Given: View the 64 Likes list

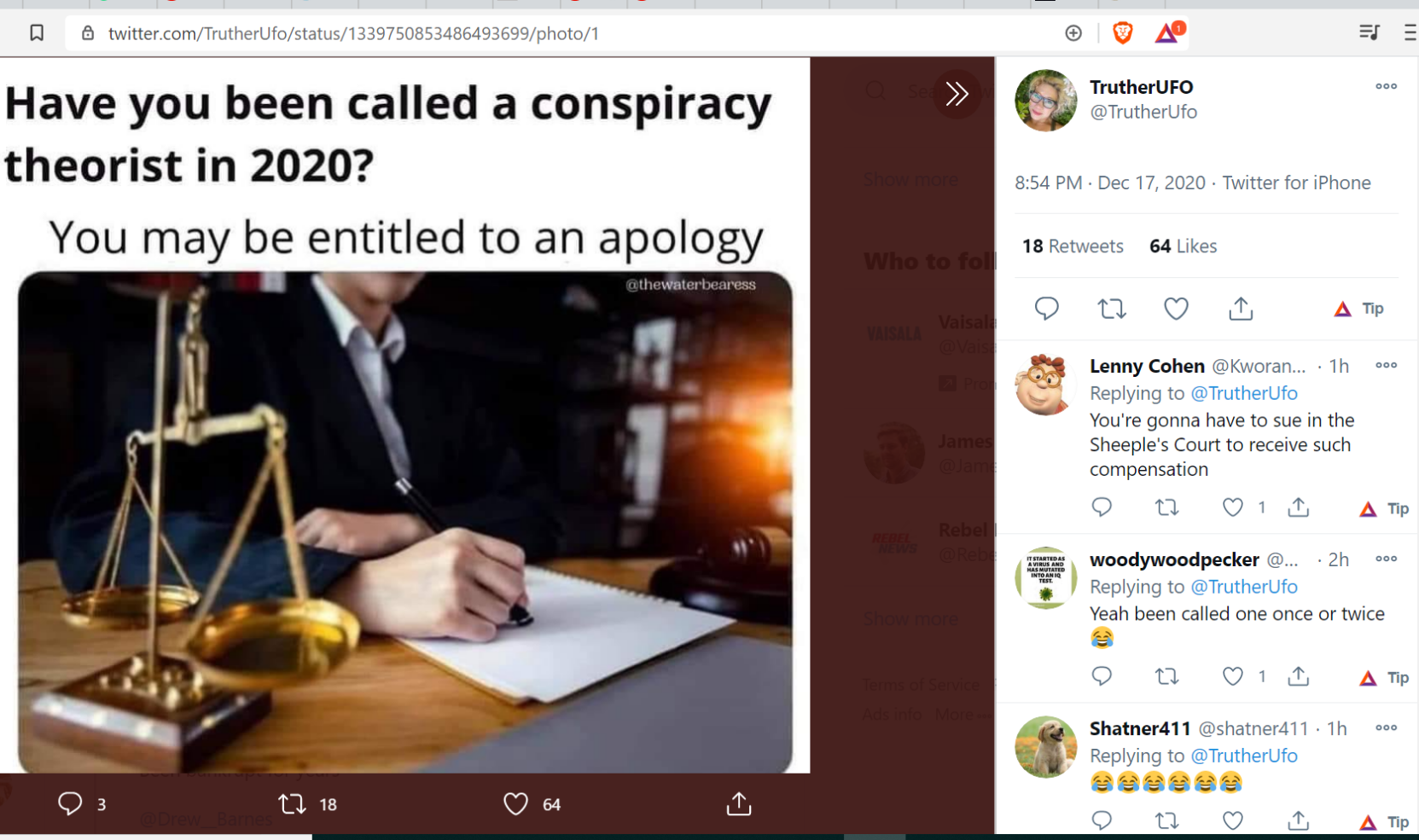Looking at the screenshot, I should 1183,246.
